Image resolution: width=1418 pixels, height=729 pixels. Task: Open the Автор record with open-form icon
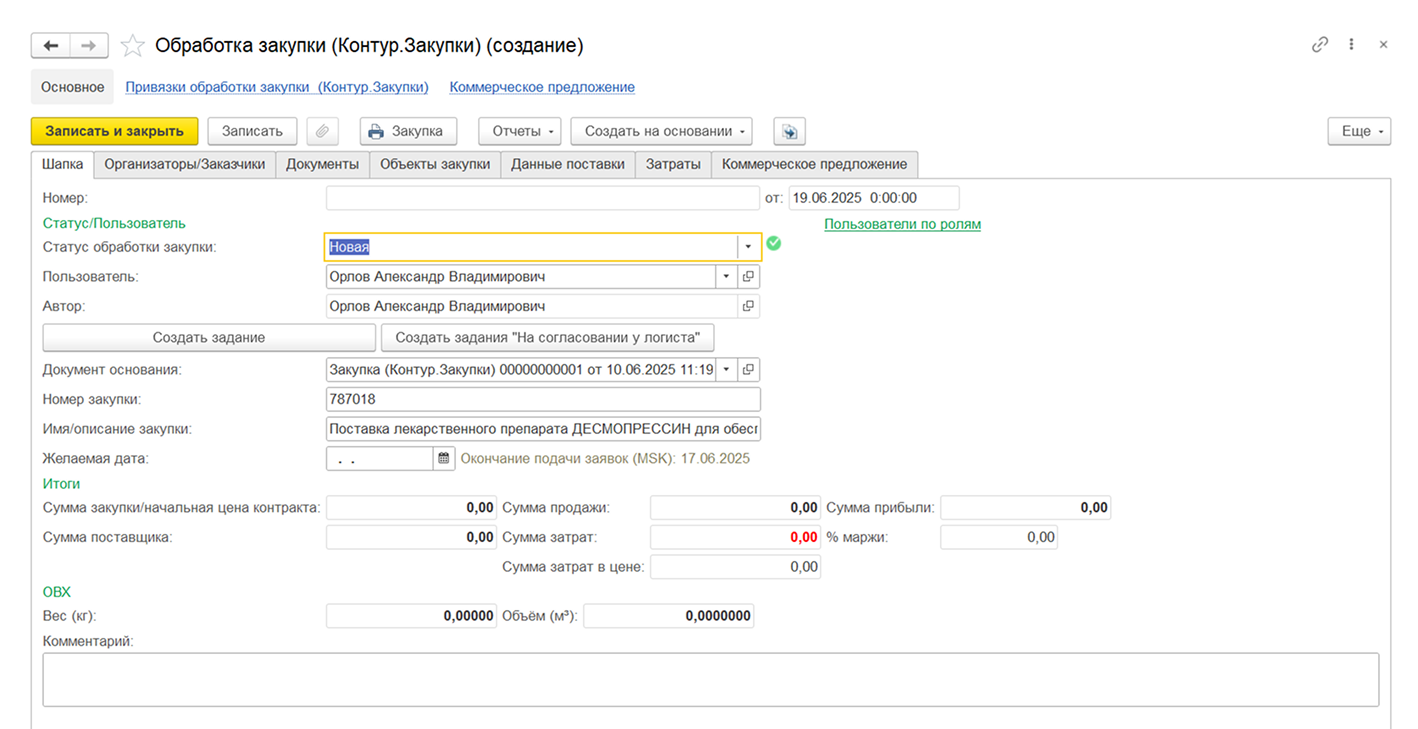[x=748, y=306]
